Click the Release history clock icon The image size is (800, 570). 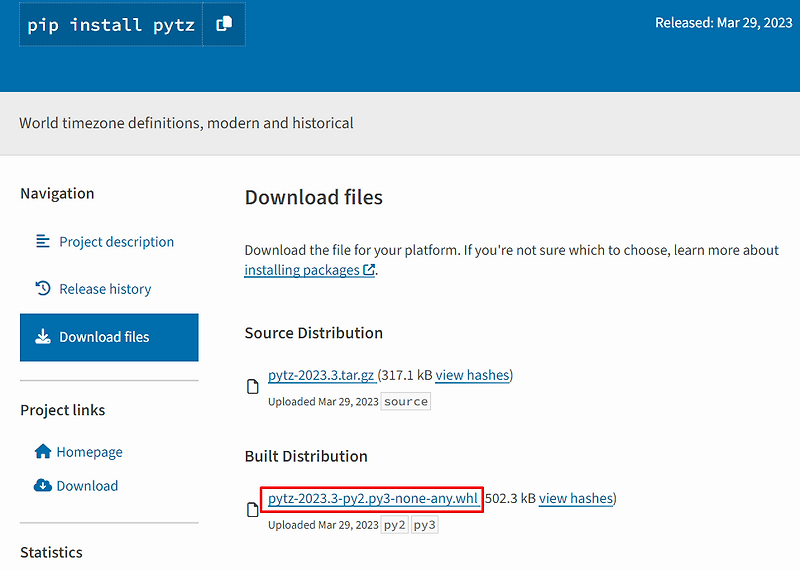(43, 288)
